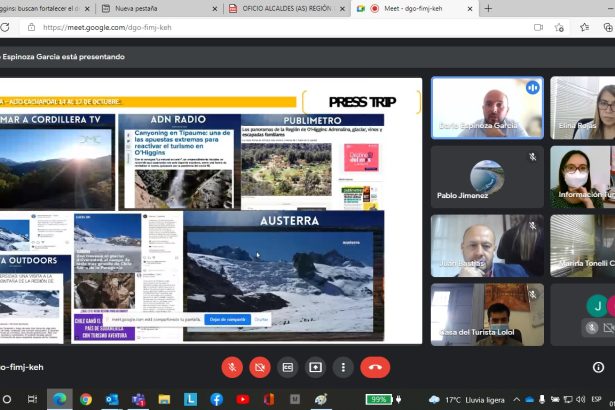Open weather widget '17°C Lluvia ligera'

click(467, 400)
